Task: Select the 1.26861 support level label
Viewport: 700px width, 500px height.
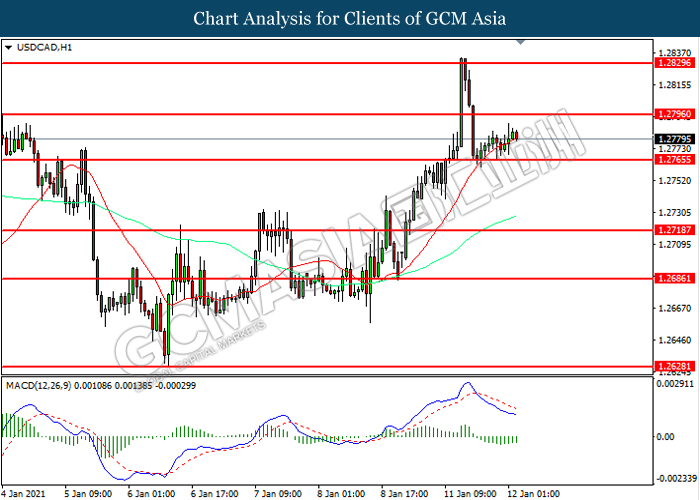Action: pyautogui.click(x=675, y=279)
